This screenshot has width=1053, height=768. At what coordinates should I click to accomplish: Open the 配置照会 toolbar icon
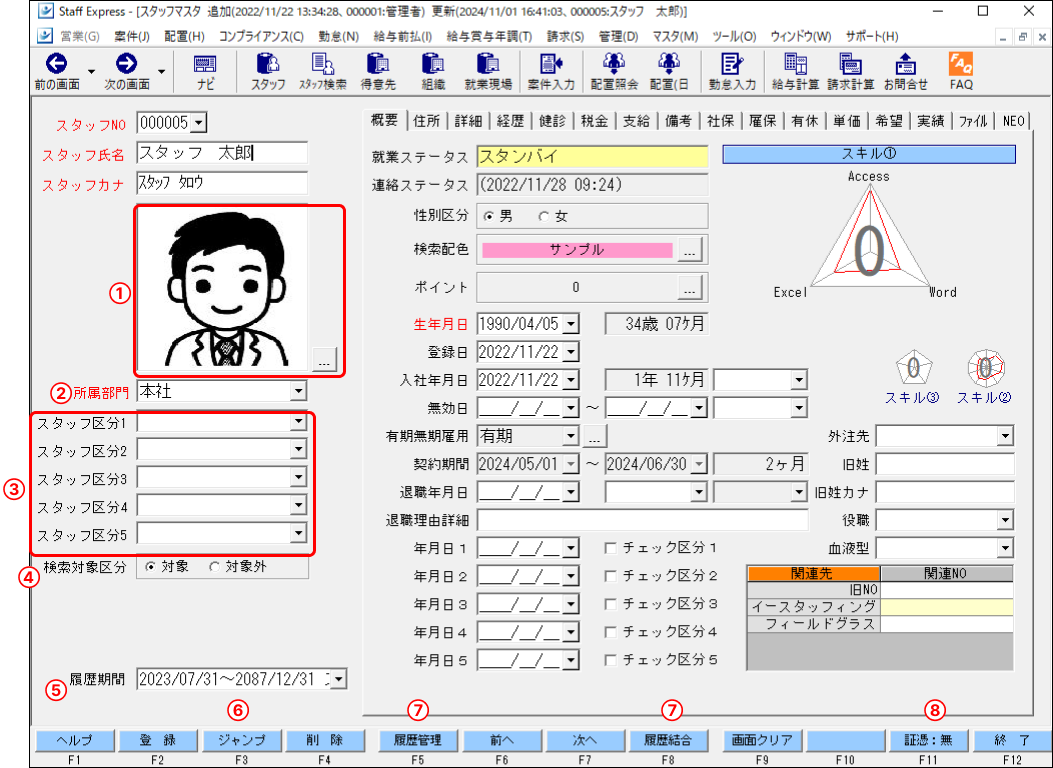click(614, 64)
